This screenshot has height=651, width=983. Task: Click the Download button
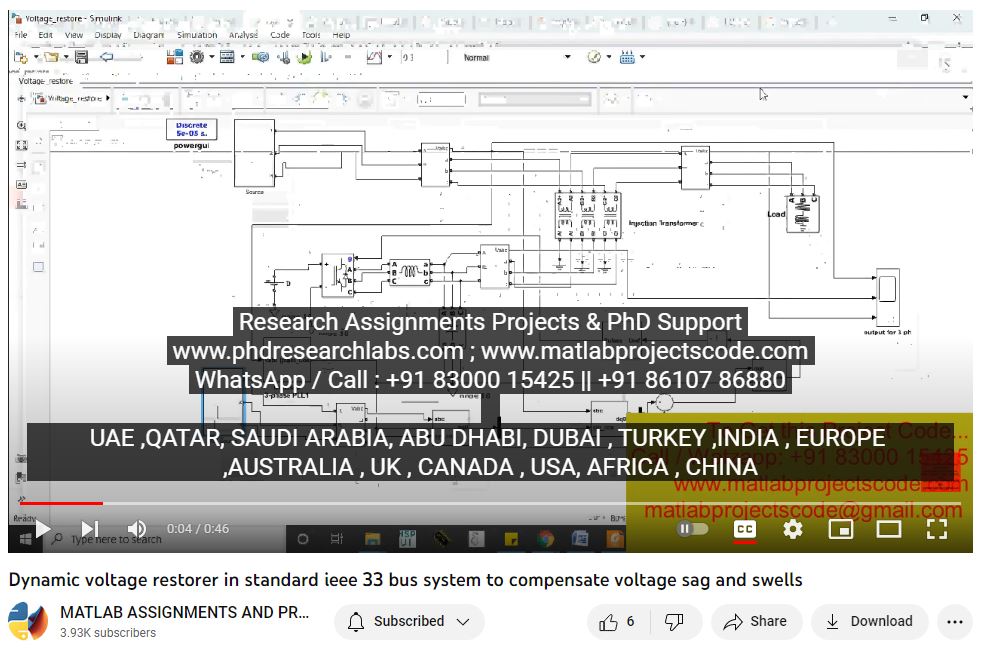click(x=869, y=622)
